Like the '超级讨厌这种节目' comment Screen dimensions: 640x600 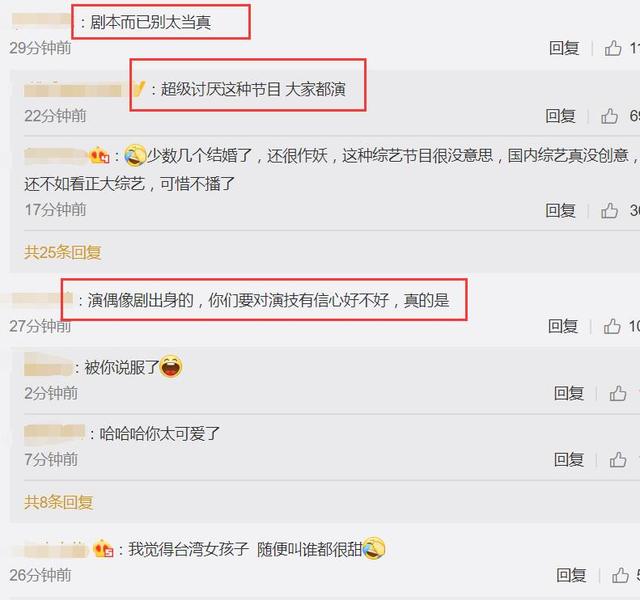click(x=609, y=116)
